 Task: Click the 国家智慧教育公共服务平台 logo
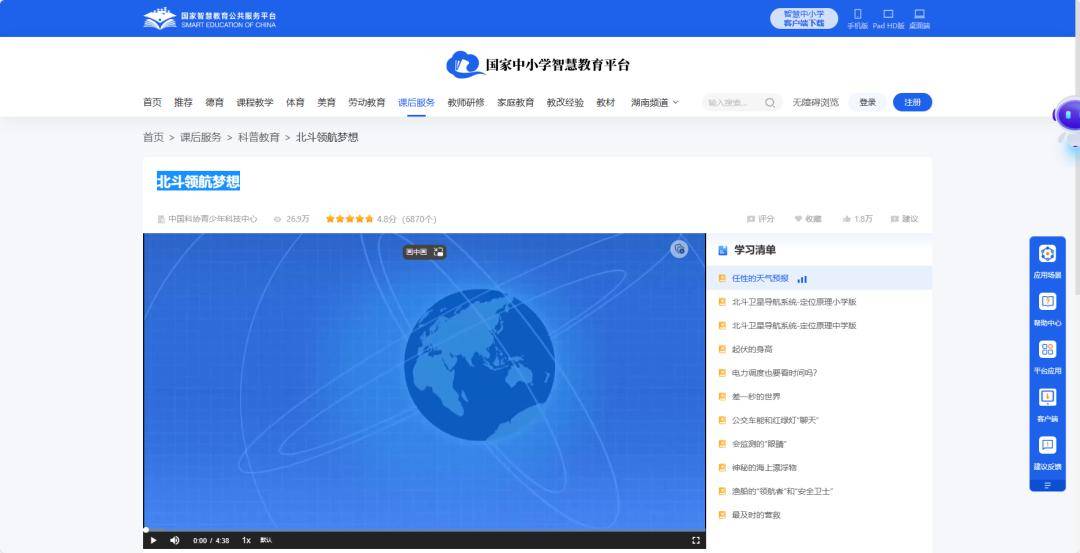(209, 19)
